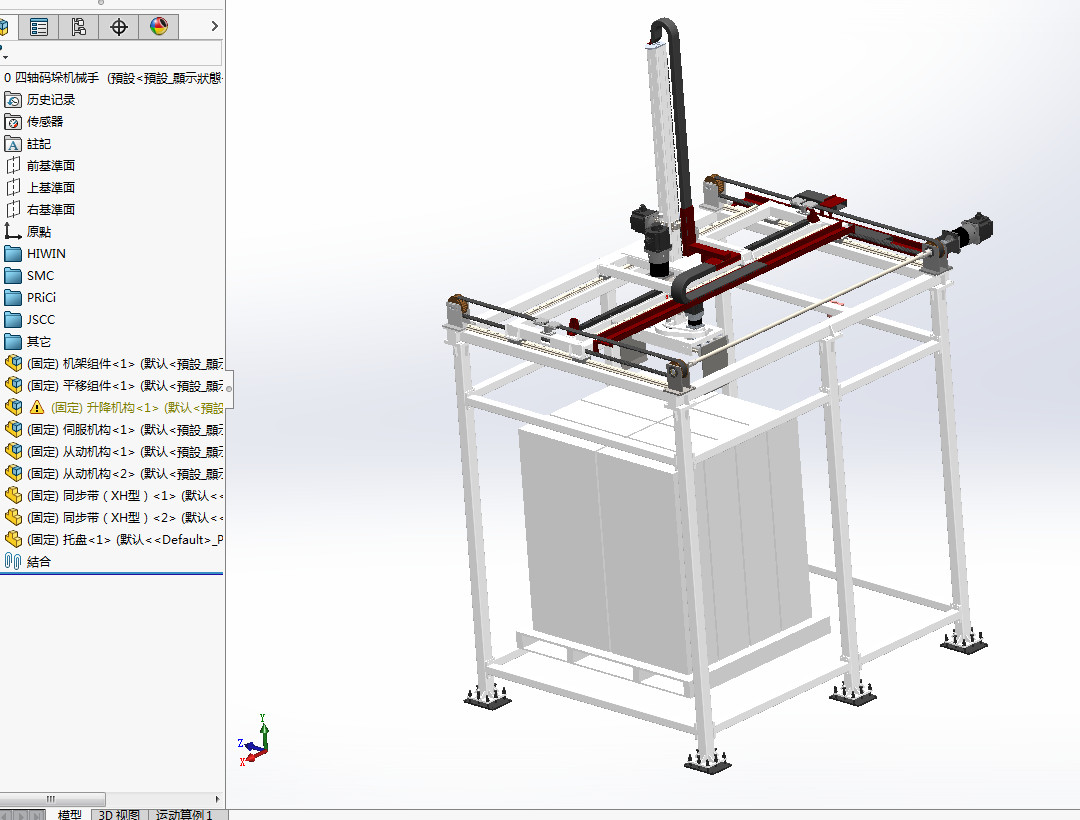Select the (固定) 平移组件<1> row text
The image size is (1080, 820).
point(125,386)
